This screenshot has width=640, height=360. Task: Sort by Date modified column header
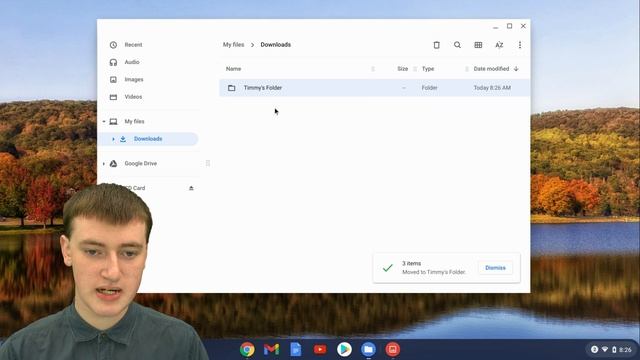click(491, 69)
